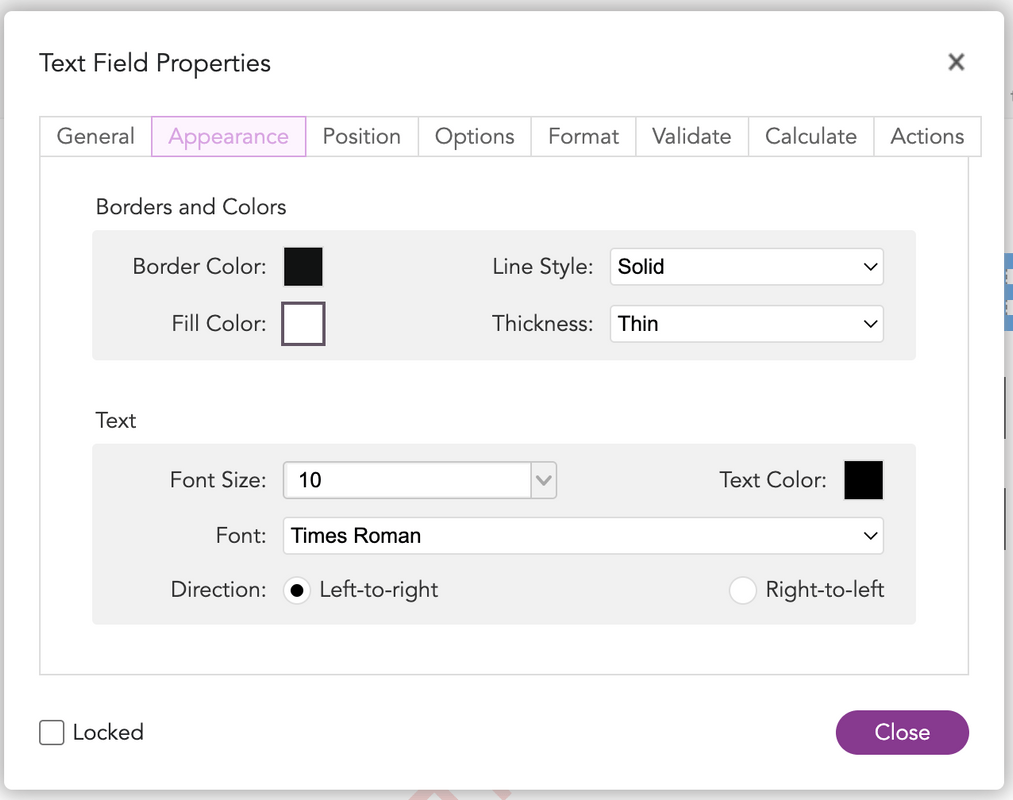
Task: Select the Appearance tab
Action: [229, 136]
